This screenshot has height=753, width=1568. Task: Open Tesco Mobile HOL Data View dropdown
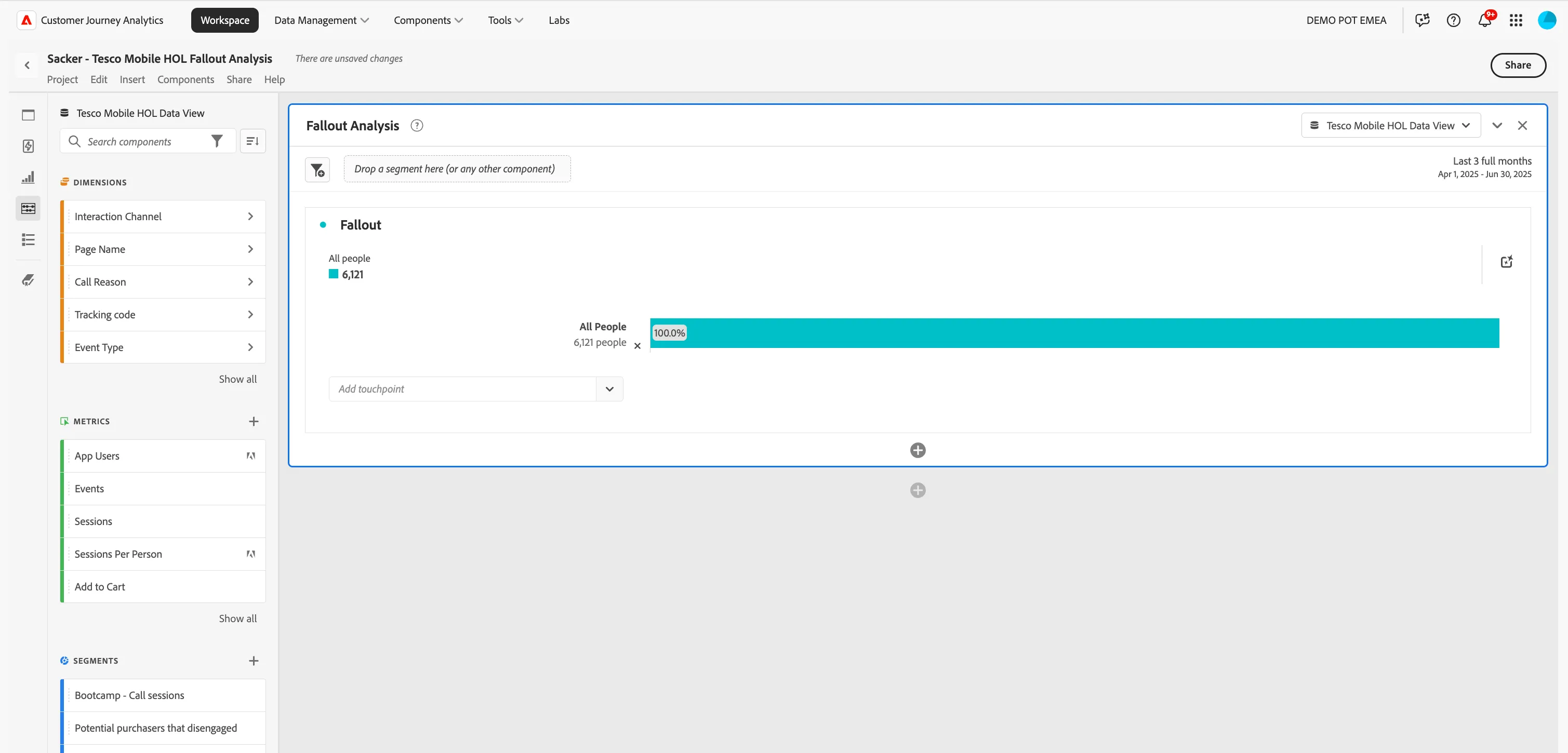1390,125
